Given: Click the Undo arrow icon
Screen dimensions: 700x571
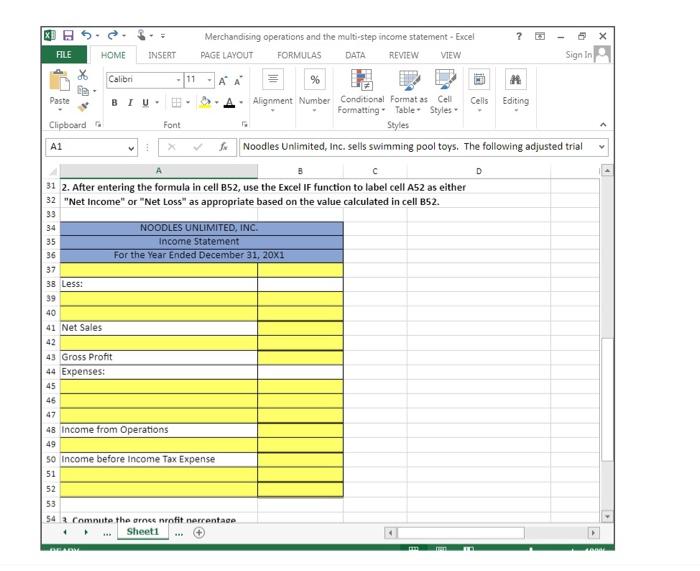Looking at the screenshot, I should click(x=86, y=35).
